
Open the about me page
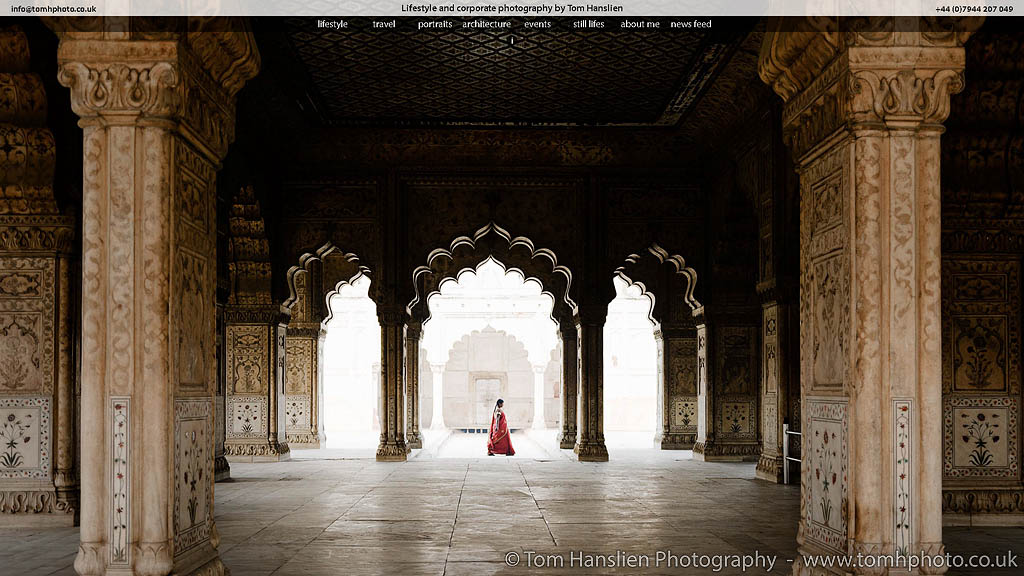[x=640, y=24]
